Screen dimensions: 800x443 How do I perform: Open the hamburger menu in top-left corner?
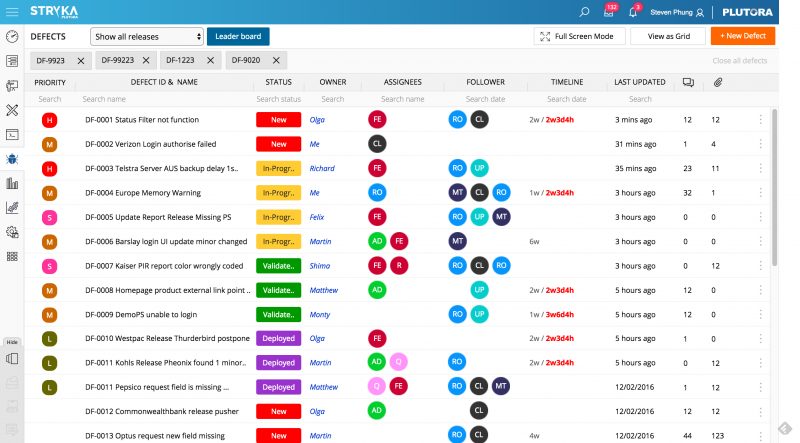[x=12, y=12]
